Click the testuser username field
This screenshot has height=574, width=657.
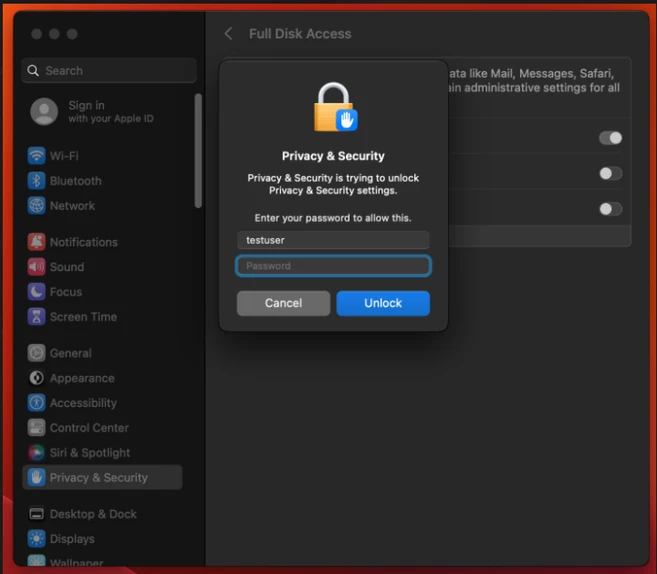click(333, 240)
